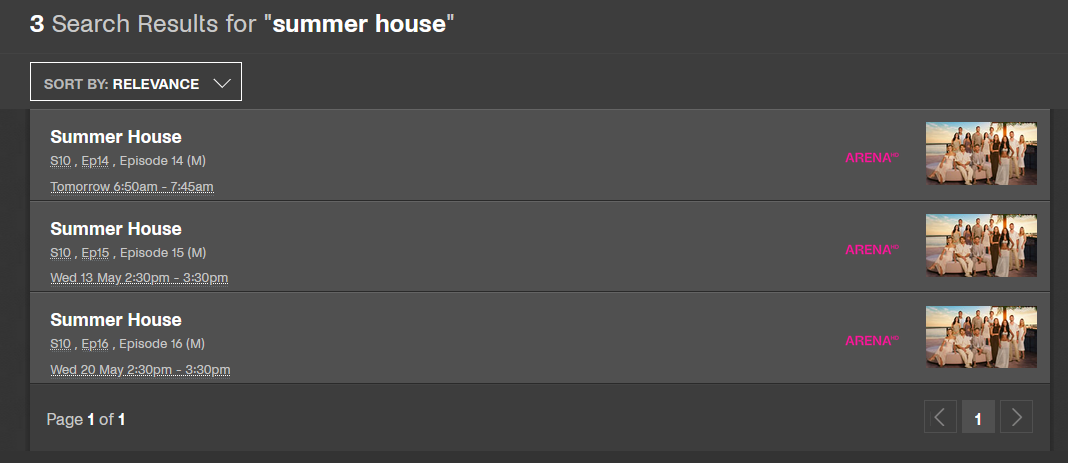The width and height of the screenshot is (1068, 463).
Task: Click the Tomorrow 6:50am - 7:45am airtime
Action: tap(132, 187)
